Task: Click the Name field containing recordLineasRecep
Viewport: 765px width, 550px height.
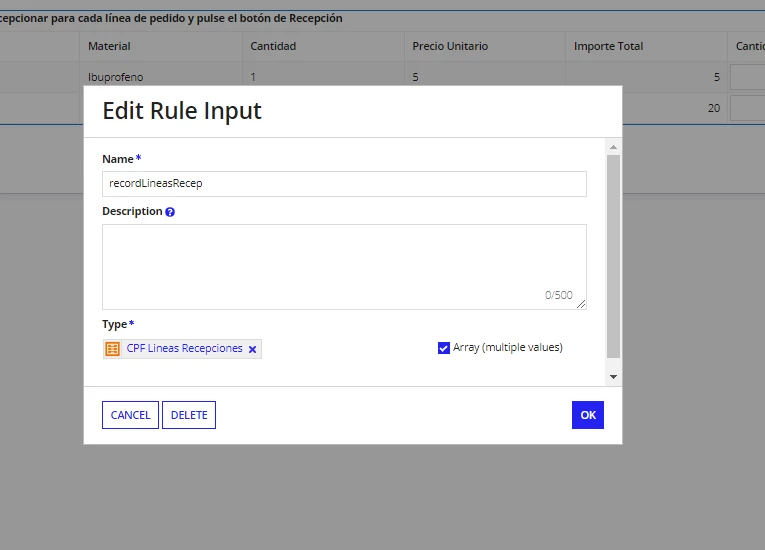Action: [x=344, y=183]
